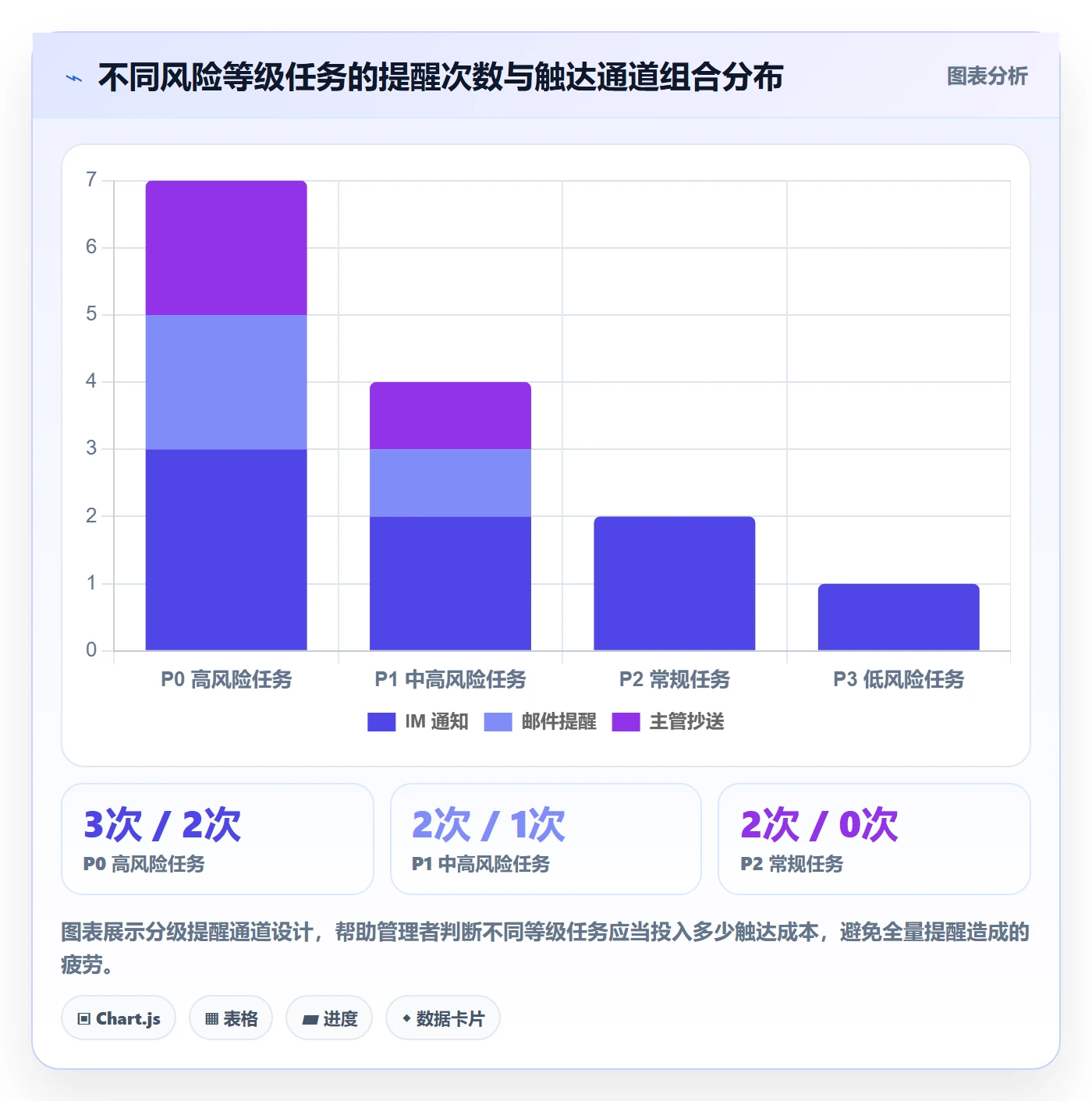Viewport: 1092px width, 1101px height.
Task: Toggle the 主管抄送 legend swatch
Action: pos(626,722)
